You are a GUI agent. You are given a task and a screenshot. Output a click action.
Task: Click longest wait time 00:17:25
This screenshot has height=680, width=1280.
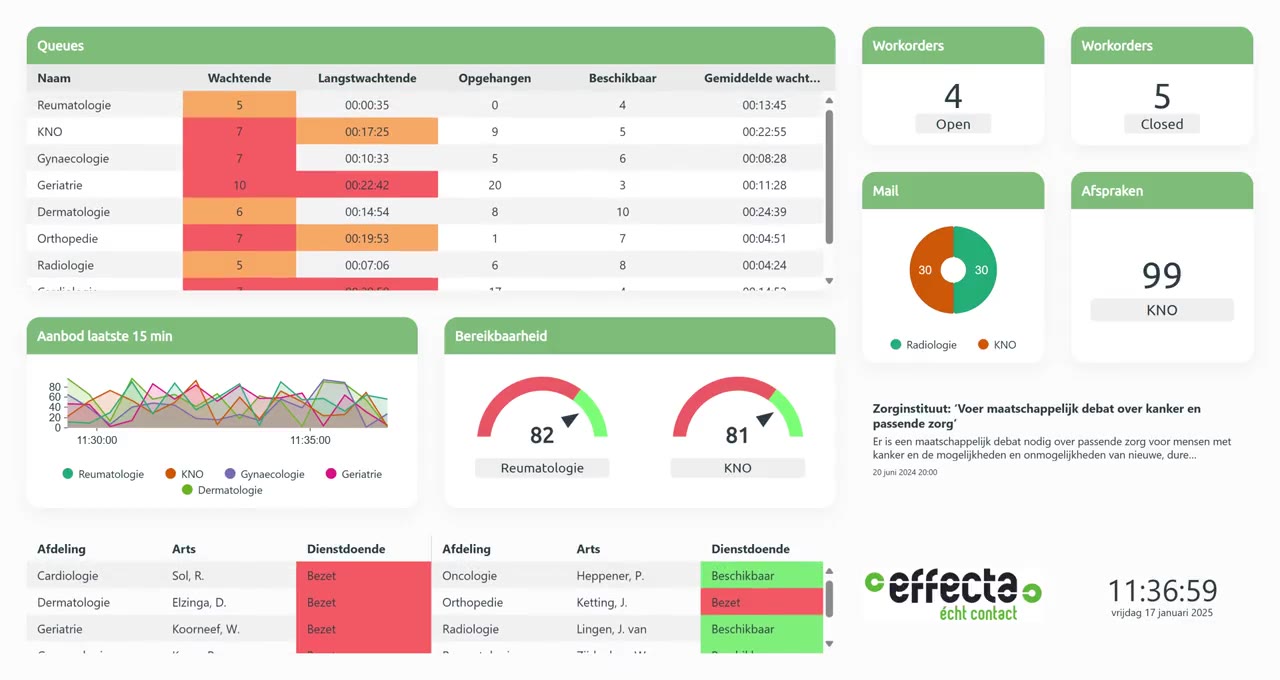[x=367, y=132]
